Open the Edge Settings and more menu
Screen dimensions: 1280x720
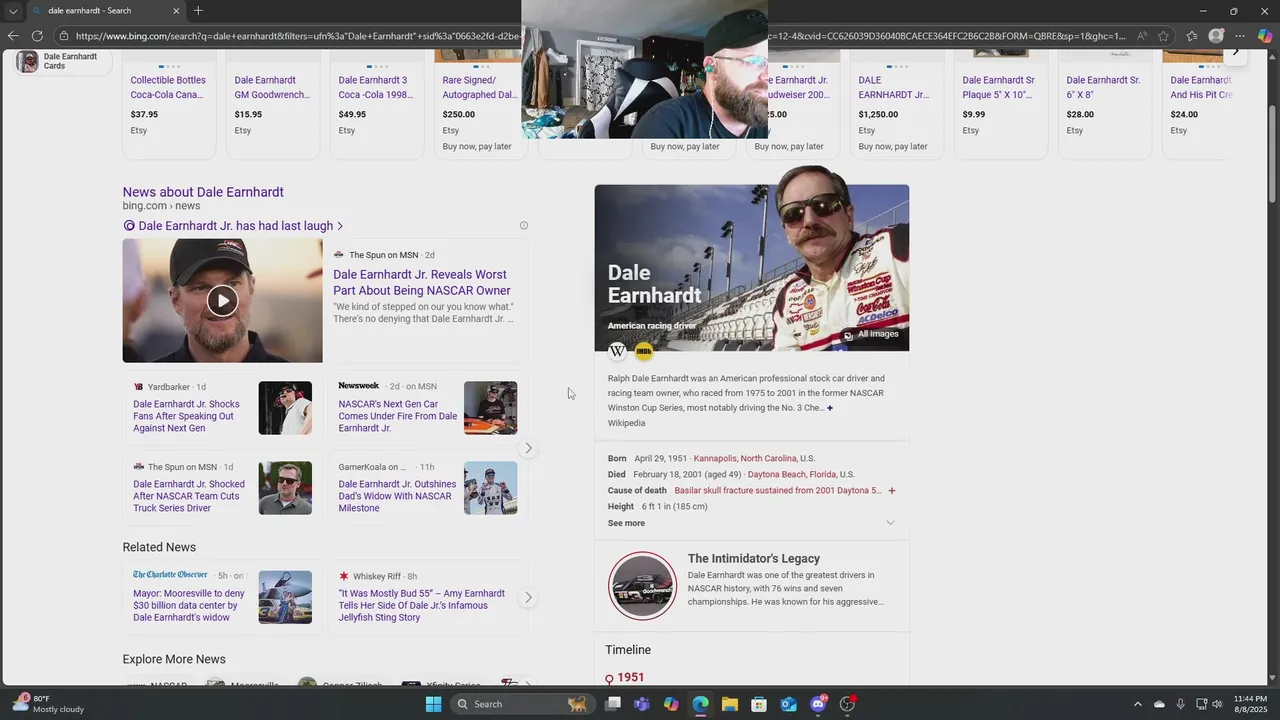(x=1240, y=36)
